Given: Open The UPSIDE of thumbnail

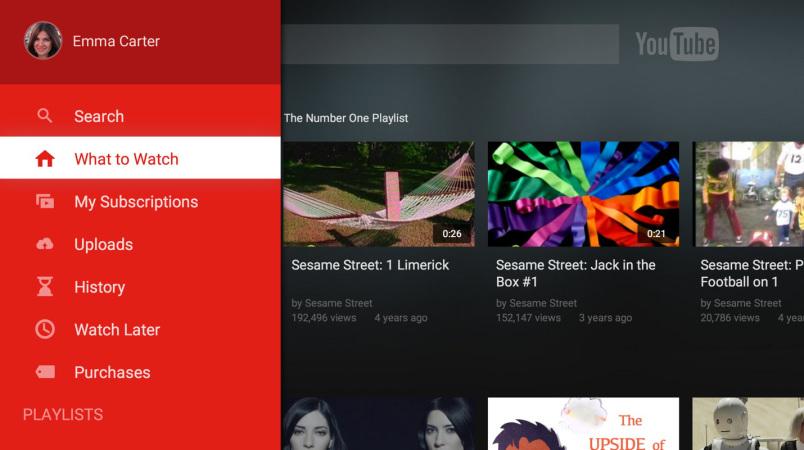Looking at the screenshot, I should tap(583, 423).
